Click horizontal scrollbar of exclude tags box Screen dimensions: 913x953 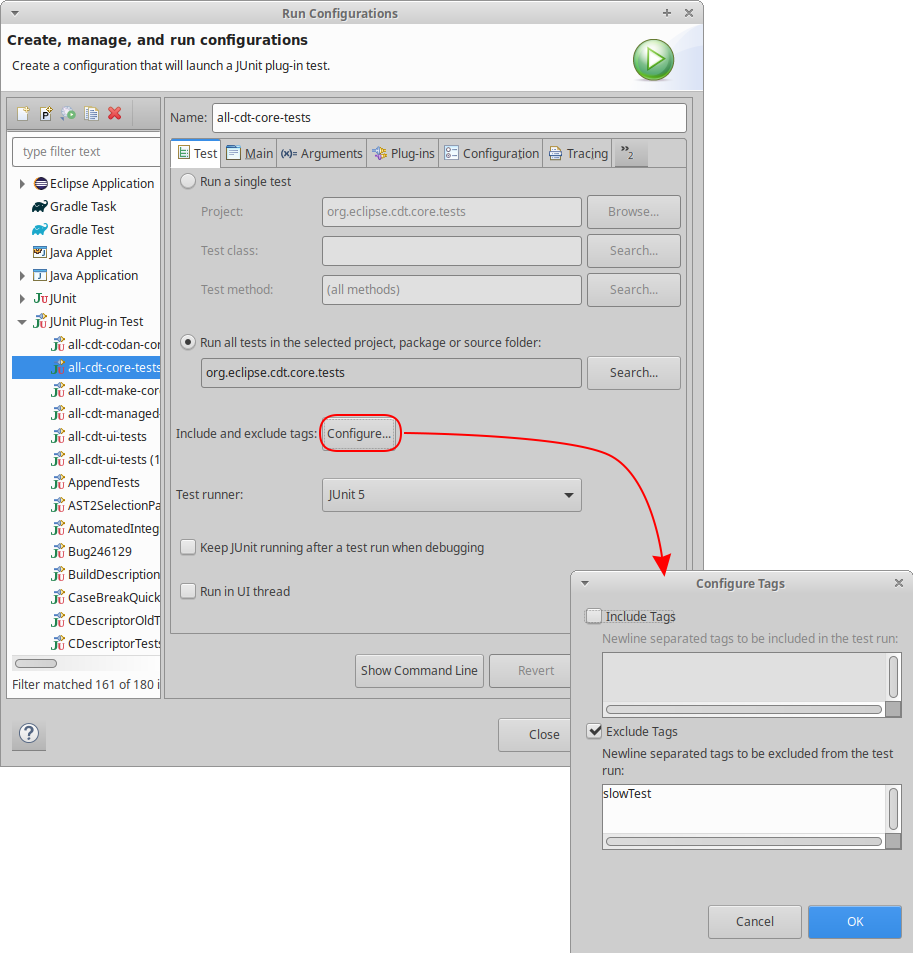tap(743, 841)
